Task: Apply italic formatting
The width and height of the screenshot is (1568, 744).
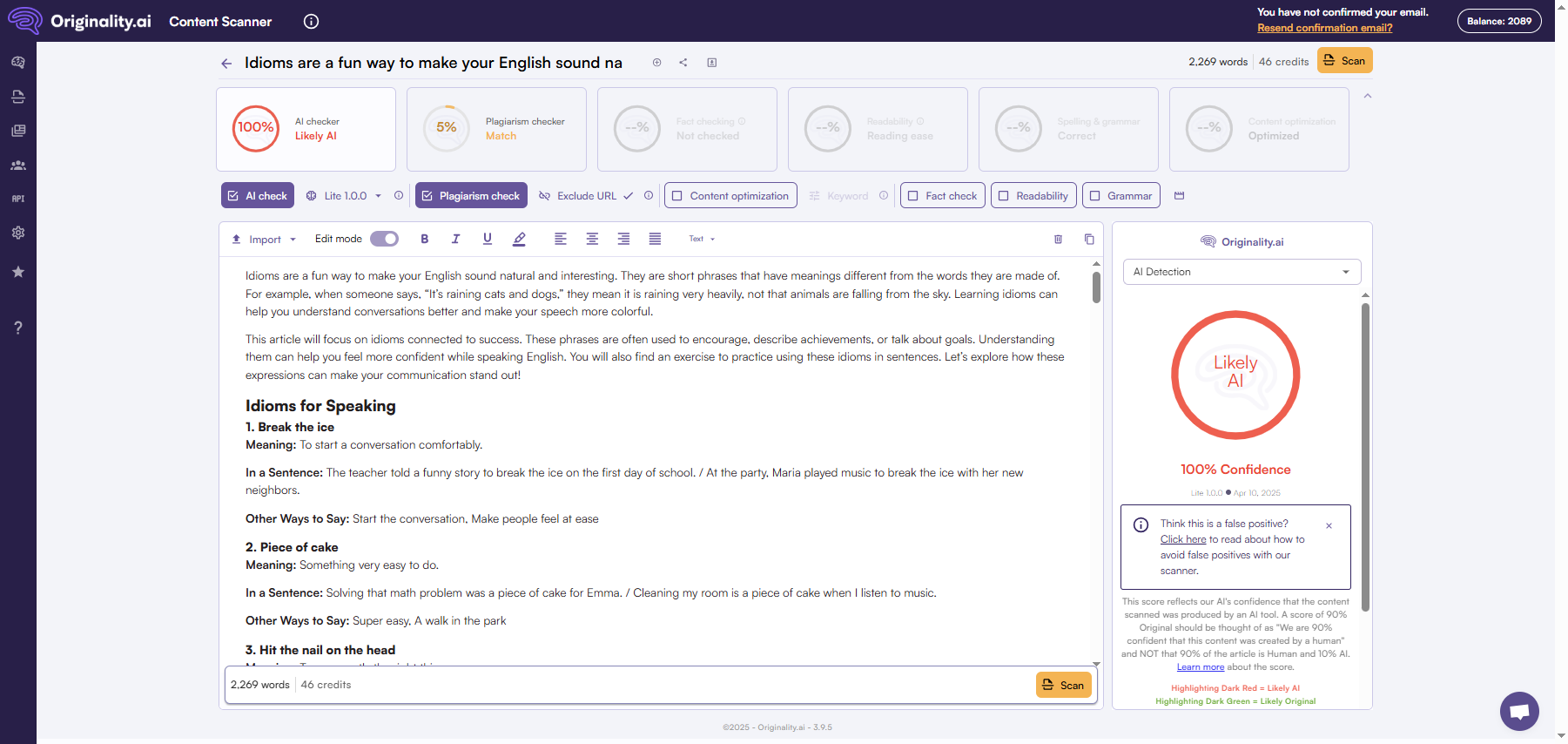Action: click(455, 239)
